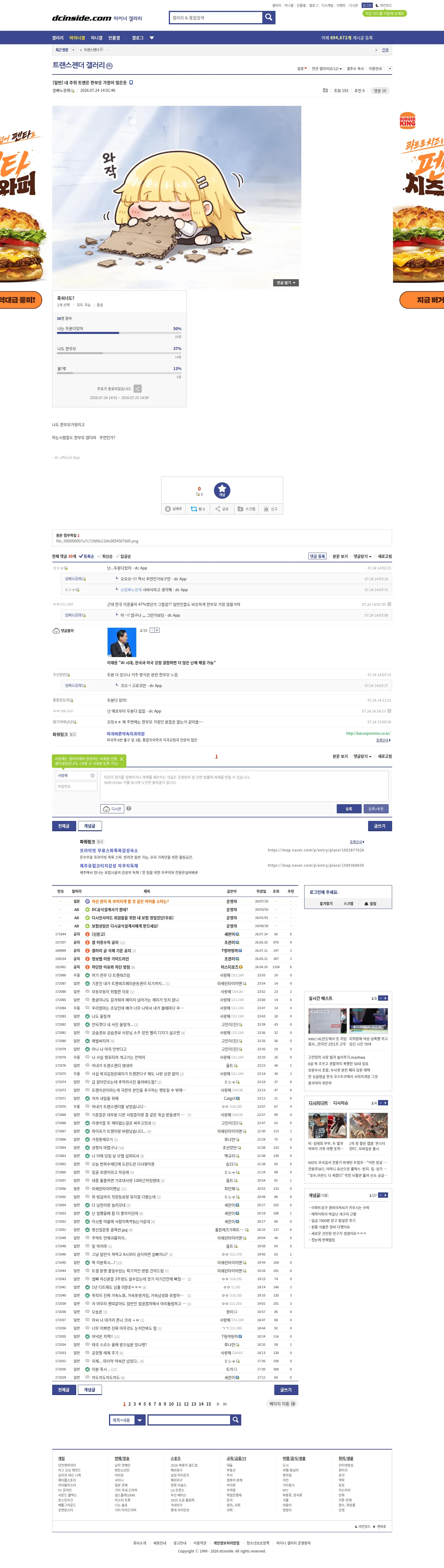Click the 공유 share icon button
This screenshot has width=444, height=1568.
coord(222,509)
